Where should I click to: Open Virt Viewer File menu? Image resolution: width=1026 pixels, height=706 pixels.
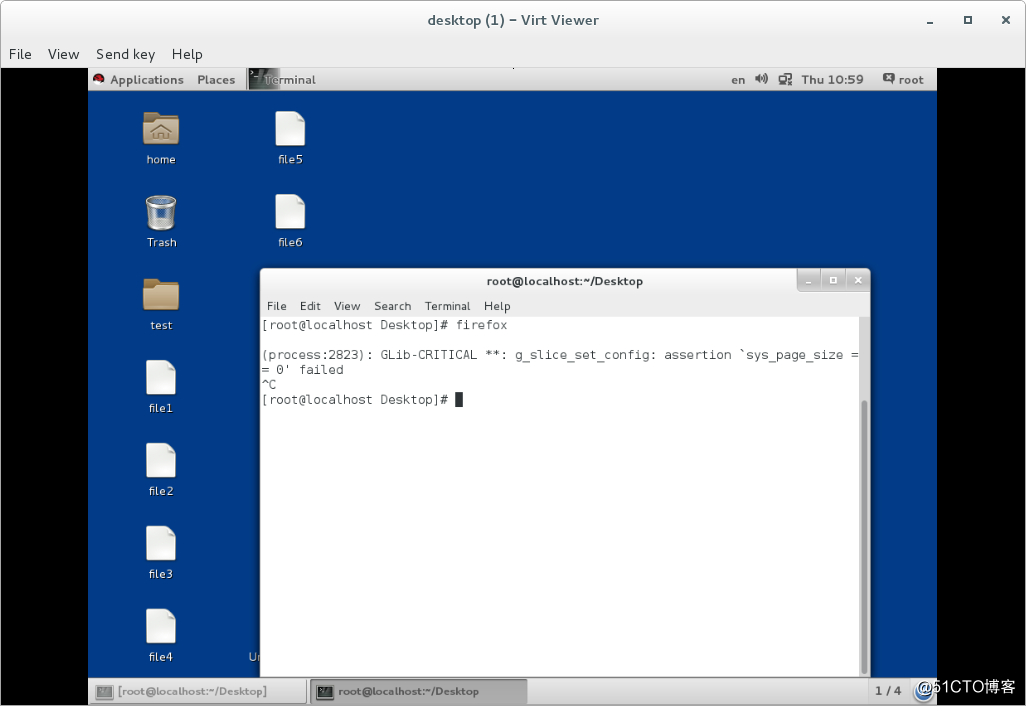20,54
